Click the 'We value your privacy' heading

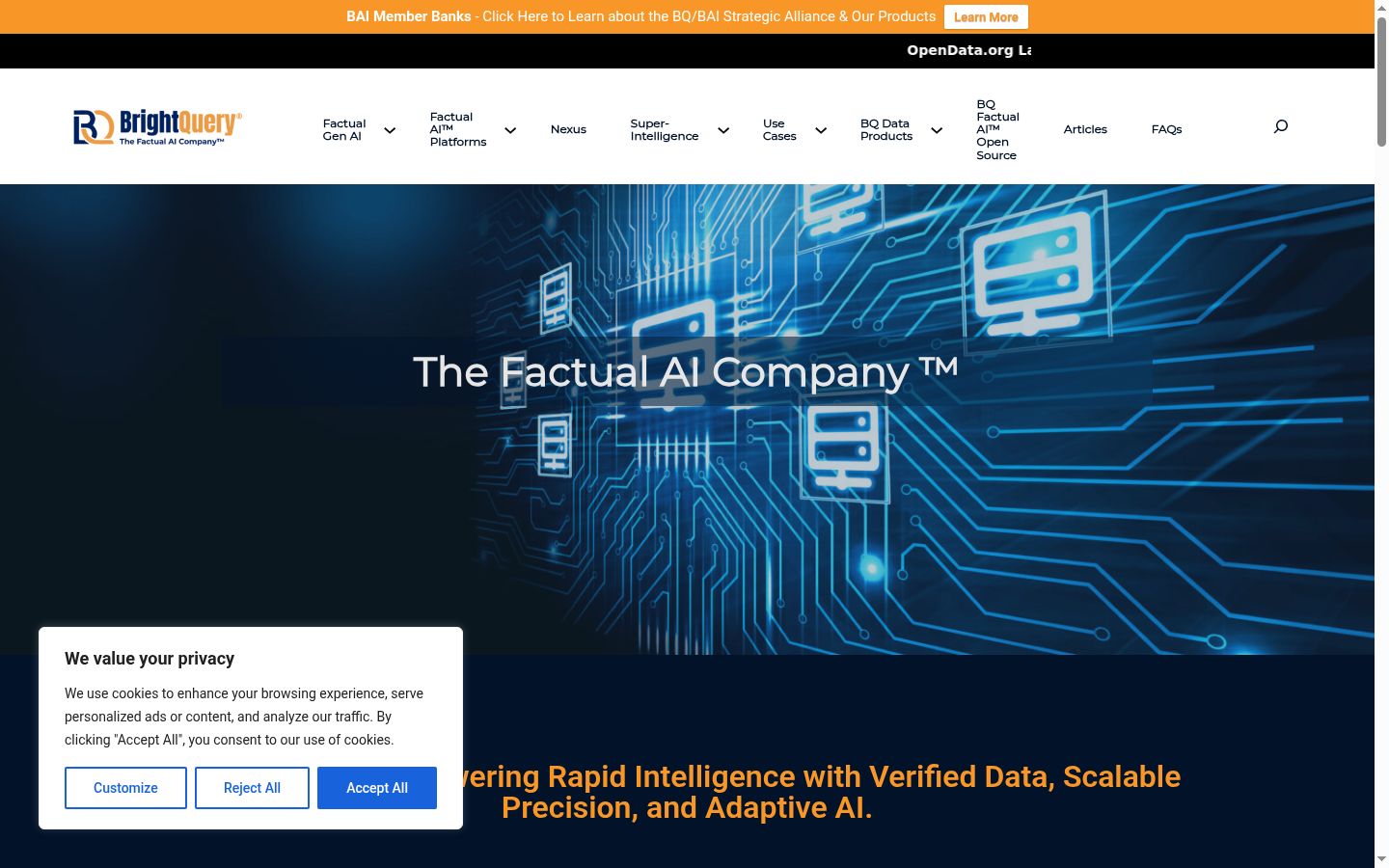[x=150, y=659]
